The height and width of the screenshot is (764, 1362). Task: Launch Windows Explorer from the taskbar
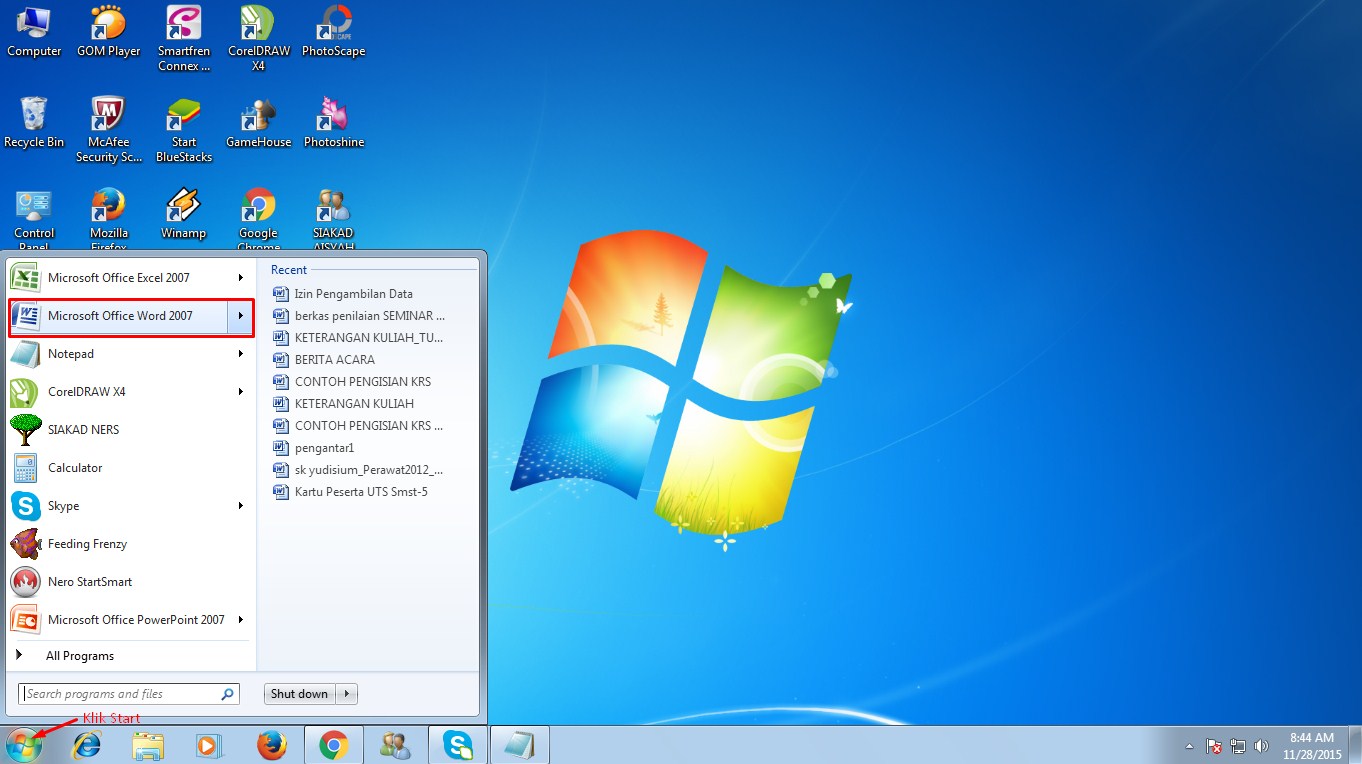148,744
